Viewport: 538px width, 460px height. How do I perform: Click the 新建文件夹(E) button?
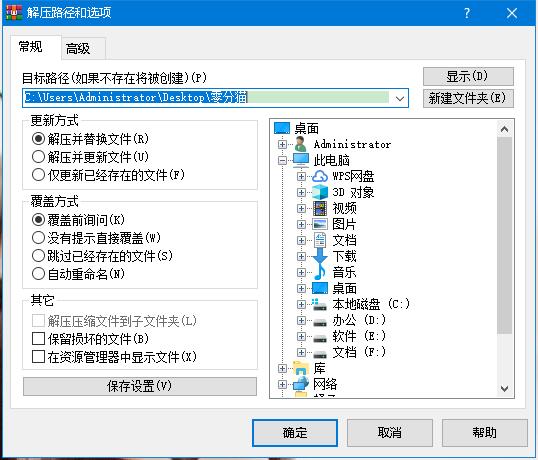[x=468, y=98]
